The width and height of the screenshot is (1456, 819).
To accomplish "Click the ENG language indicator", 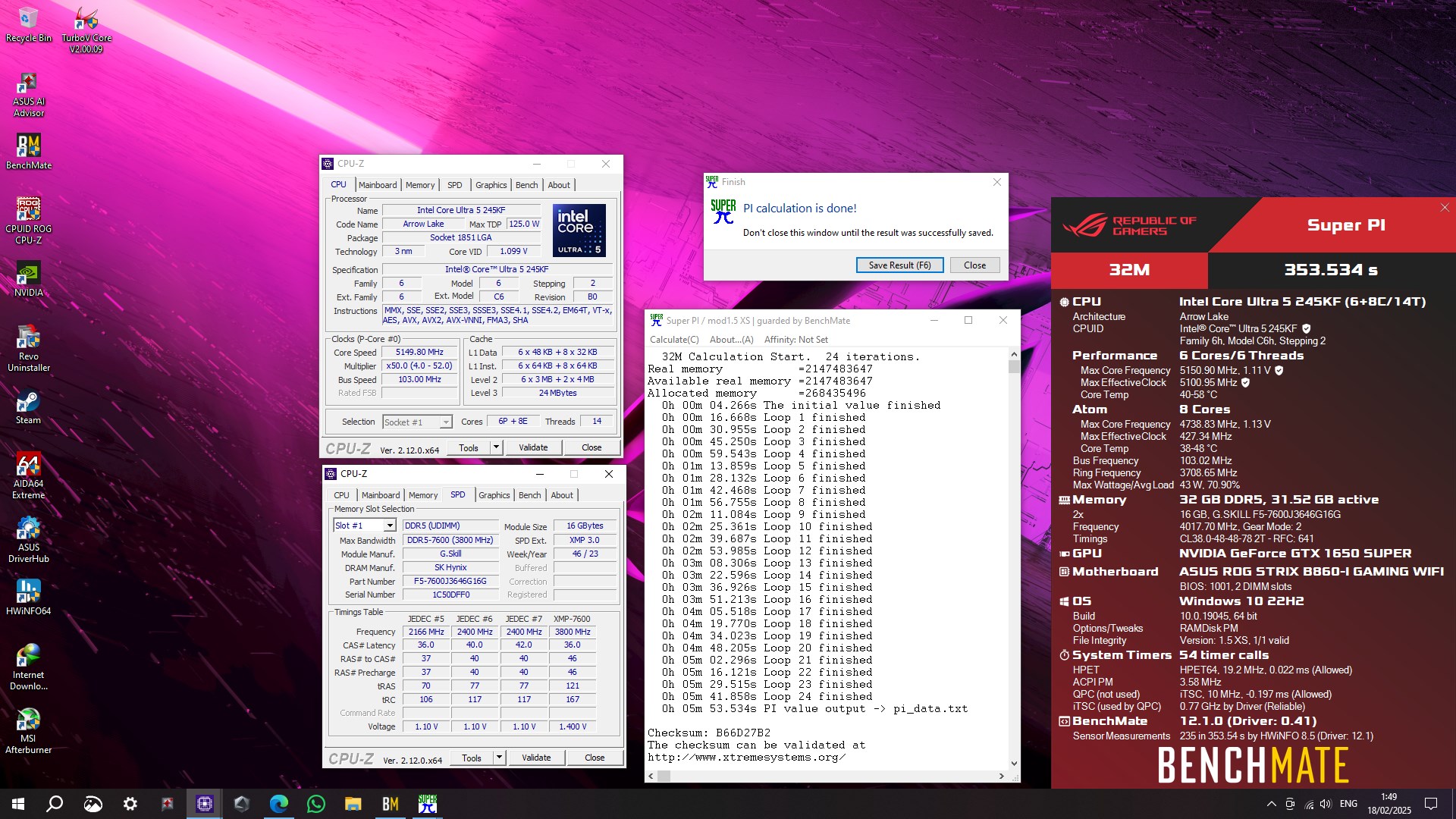I will [x=1348, y=804].
